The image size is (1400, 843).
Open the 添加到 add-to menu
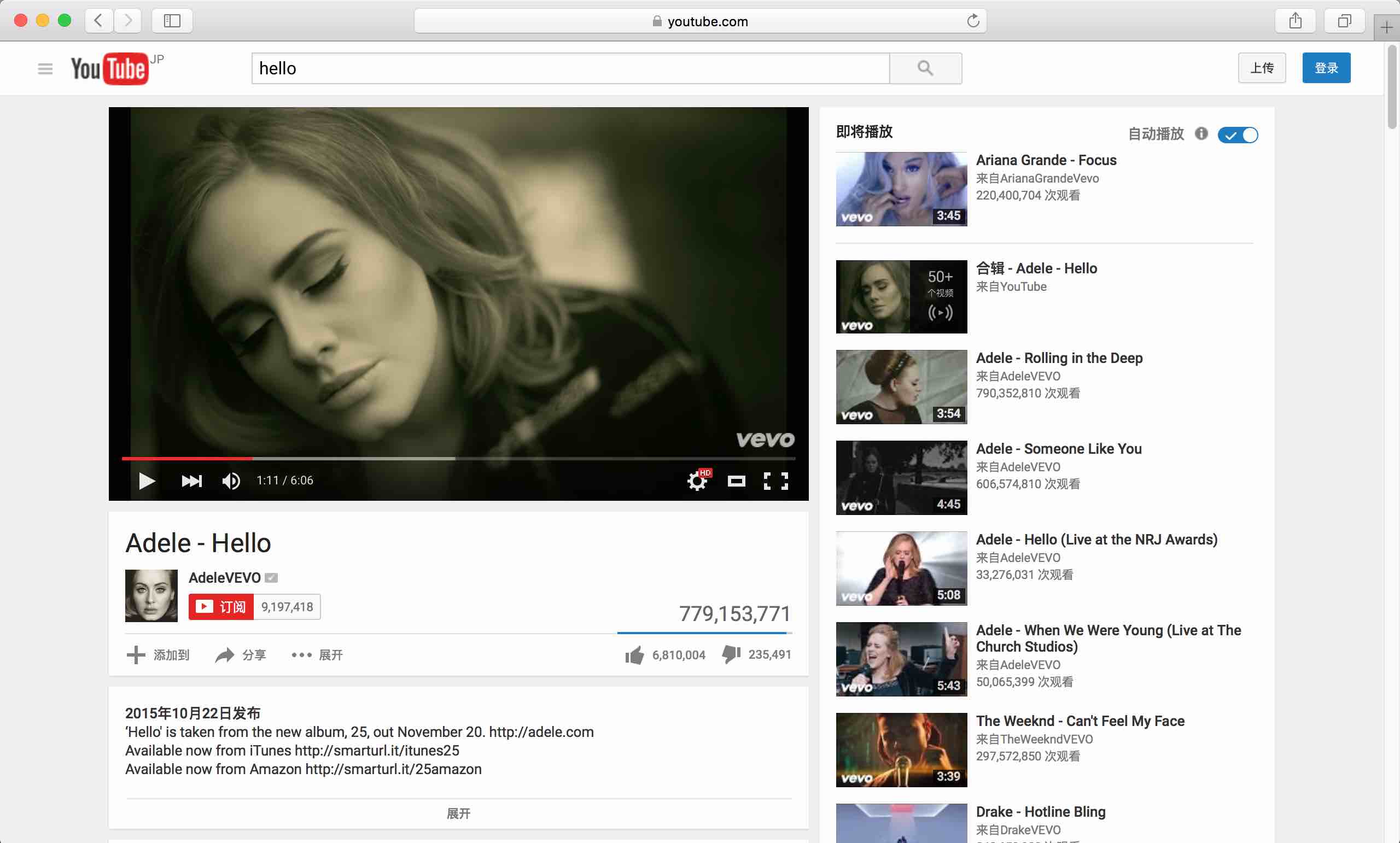157,655
